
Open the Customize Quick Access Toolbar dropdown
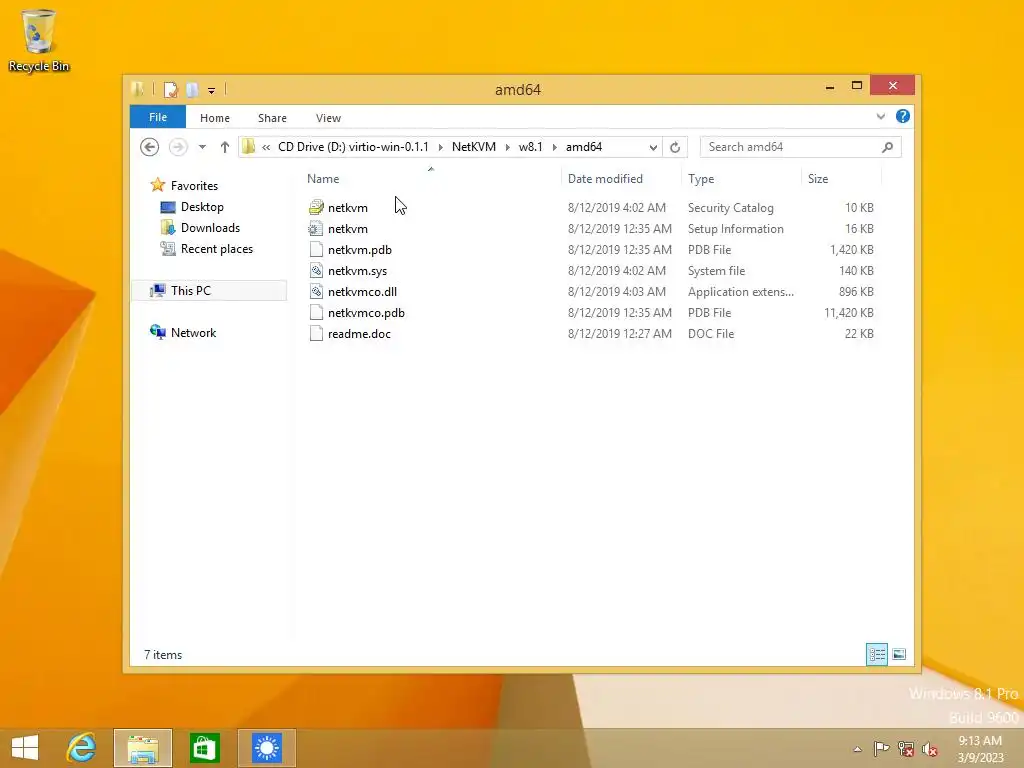[212, 90]
